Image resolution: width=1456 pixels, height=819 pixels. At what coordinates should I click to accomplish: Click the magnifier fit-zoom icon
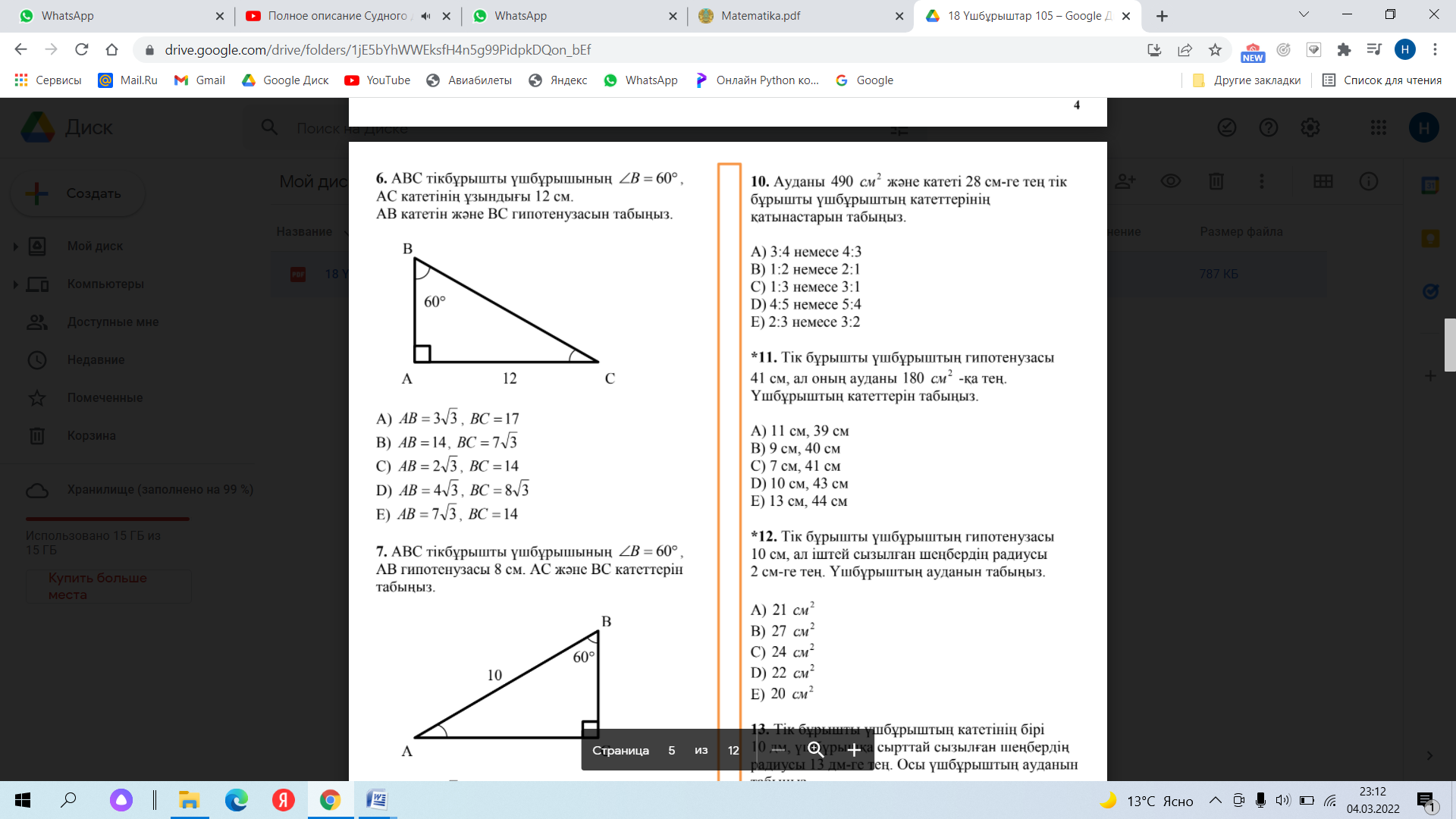click(816, 750)
